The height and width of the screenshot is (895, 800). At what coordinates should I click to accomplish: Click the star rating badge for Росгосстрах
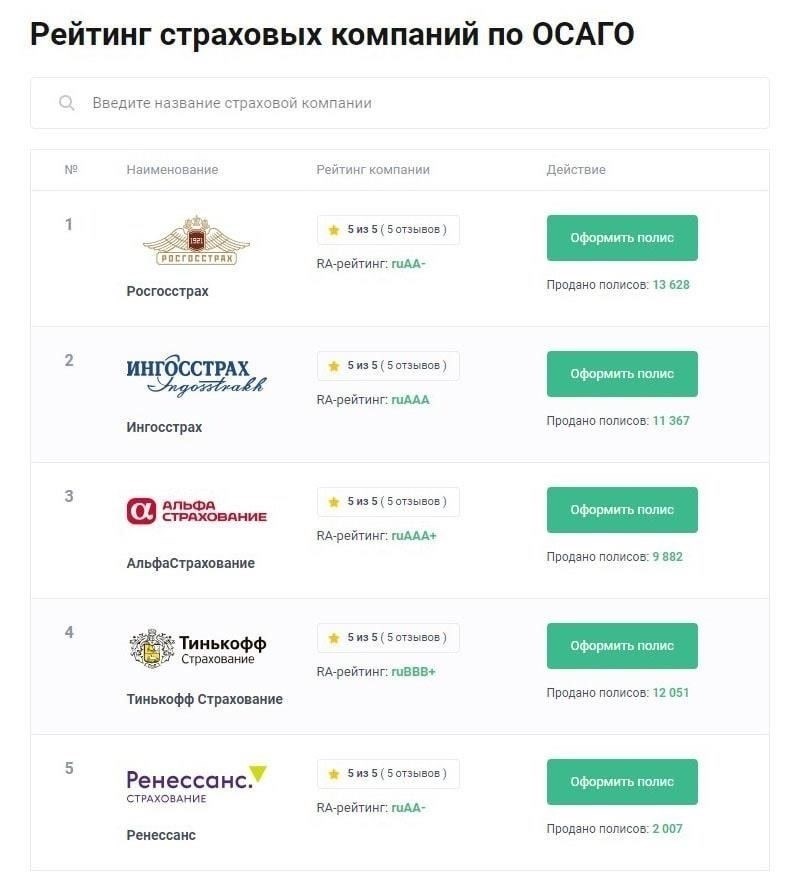coord(388,229)
